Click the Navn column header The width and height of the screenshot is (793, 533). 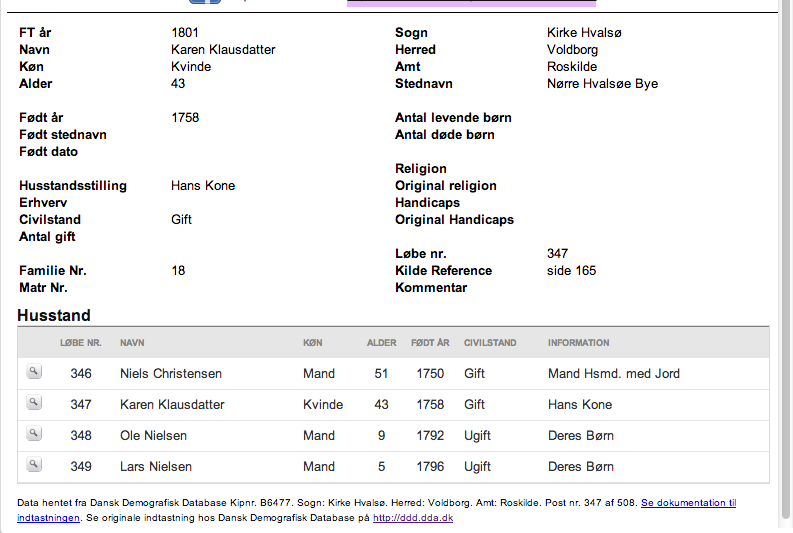(132, 343)
